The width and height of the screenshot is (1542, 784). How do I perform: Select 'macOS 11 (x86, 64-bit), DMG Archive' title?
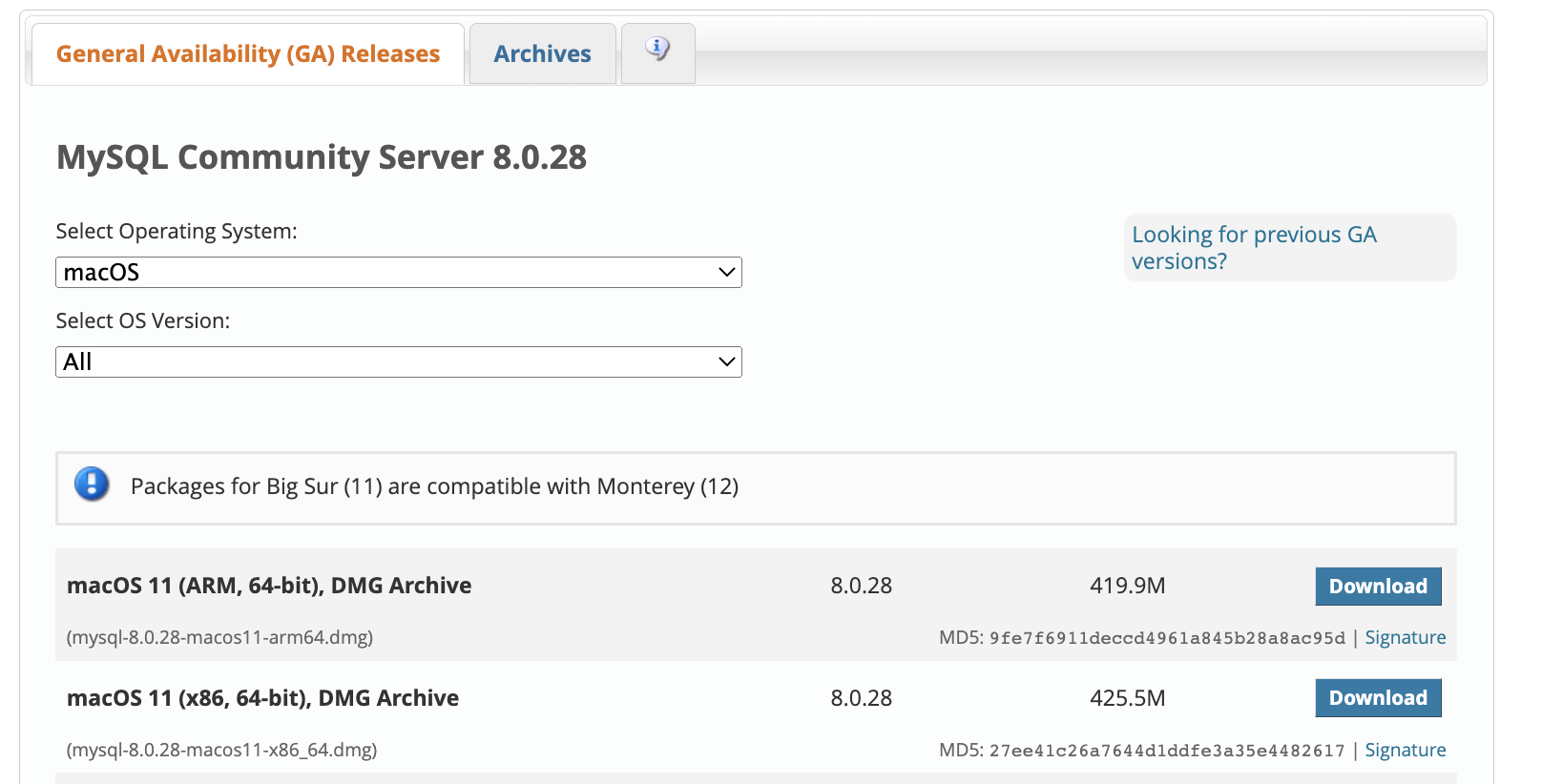(x=262, y=698)
